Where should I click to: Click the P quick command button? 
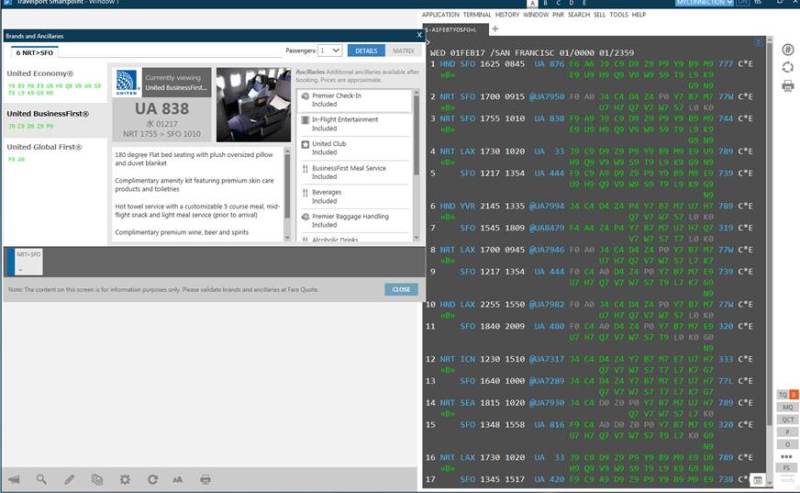[x=787, y=431]
